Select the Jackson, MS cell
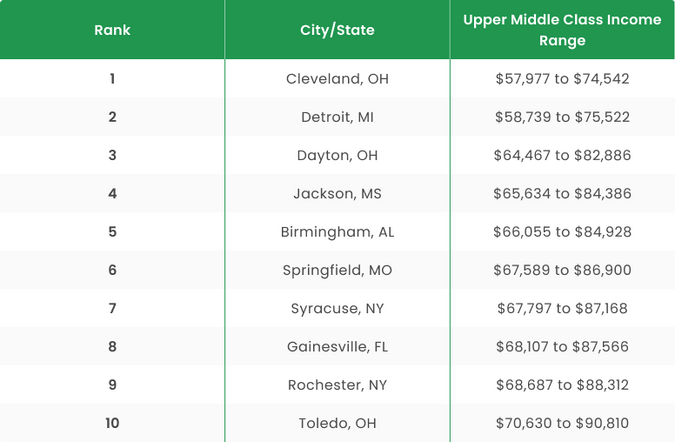675x442 pixels. click(x=337, y=194)
